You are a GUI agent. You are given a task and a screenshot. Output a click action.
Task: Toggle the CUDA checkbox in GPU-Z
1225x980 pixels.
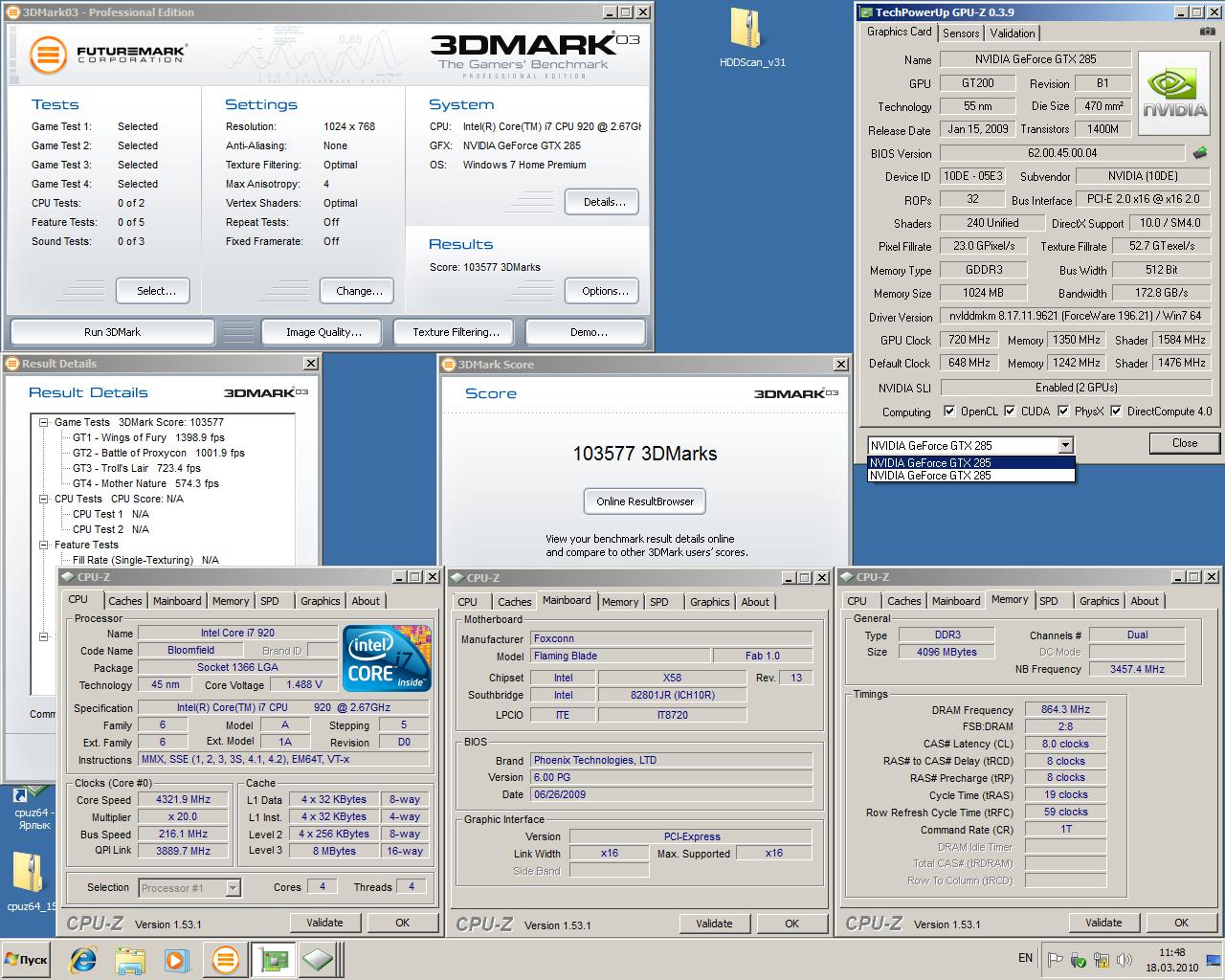coord(1009,412)
